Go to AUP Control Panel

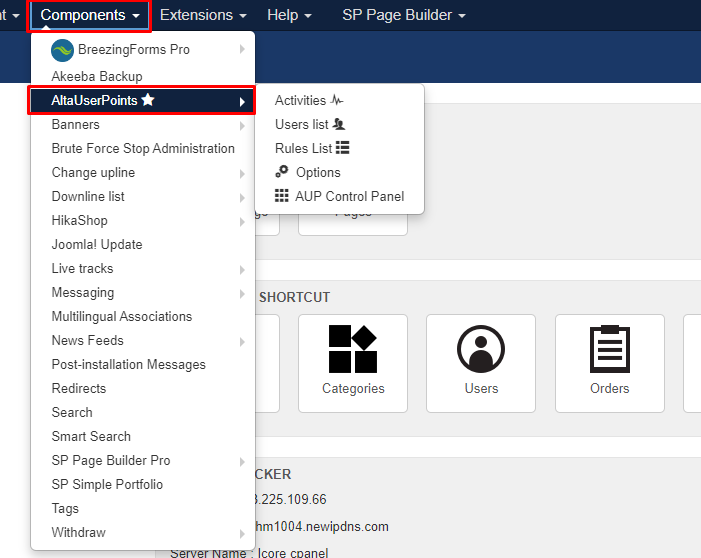(339, 196)
